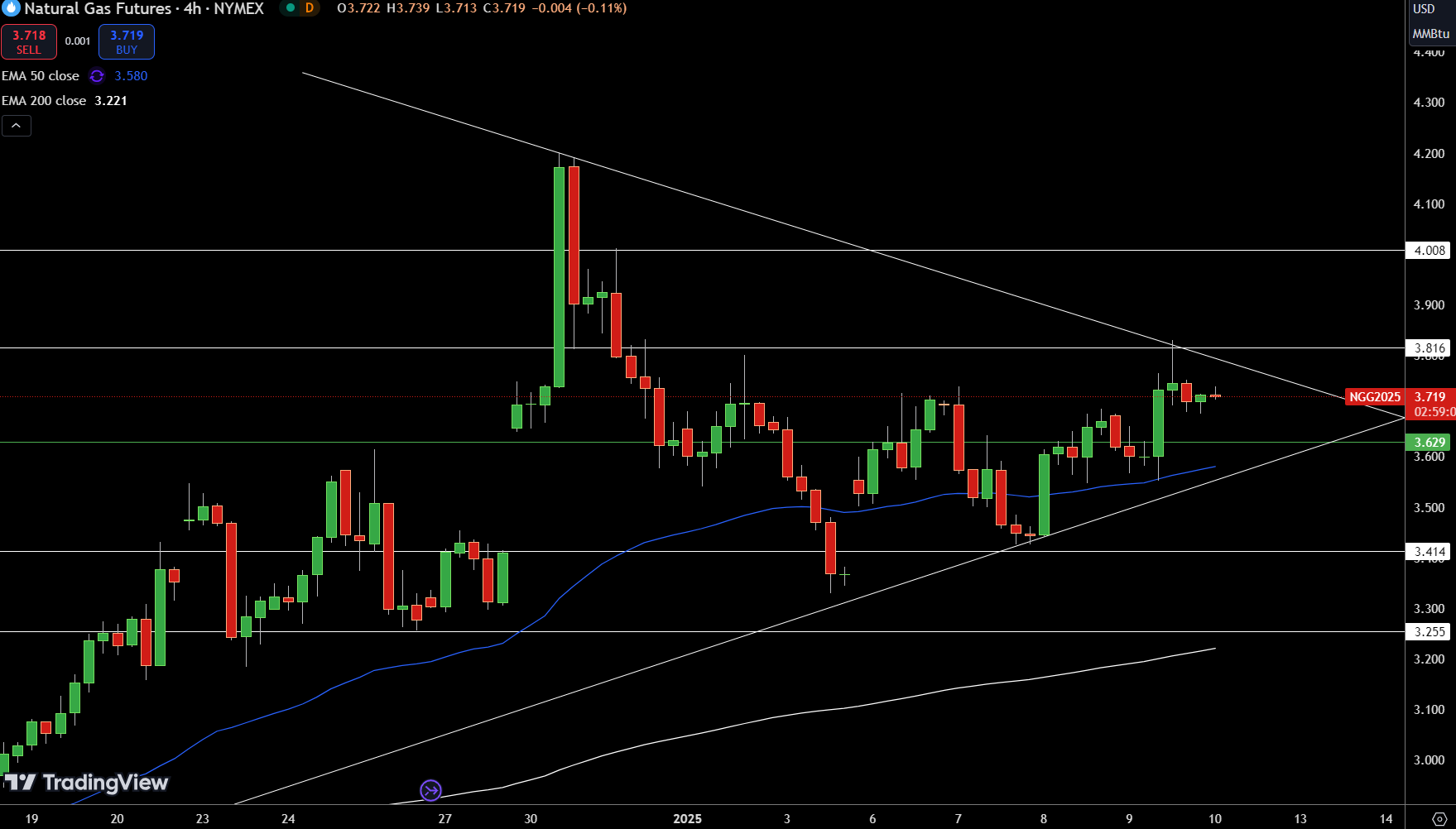This screenshot has width=1456, height=829.
Task: Click the H3.739 high value in header
Action: (408, 8)
